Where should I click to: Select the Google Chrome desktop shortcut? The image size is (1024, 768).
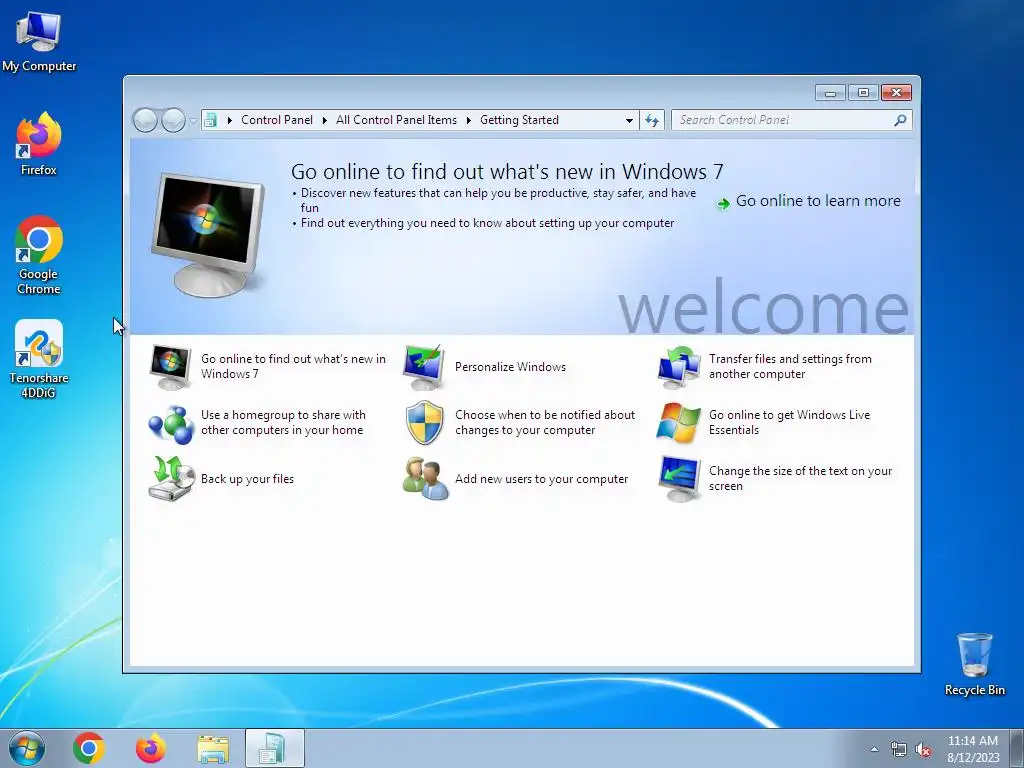point(39,255)
